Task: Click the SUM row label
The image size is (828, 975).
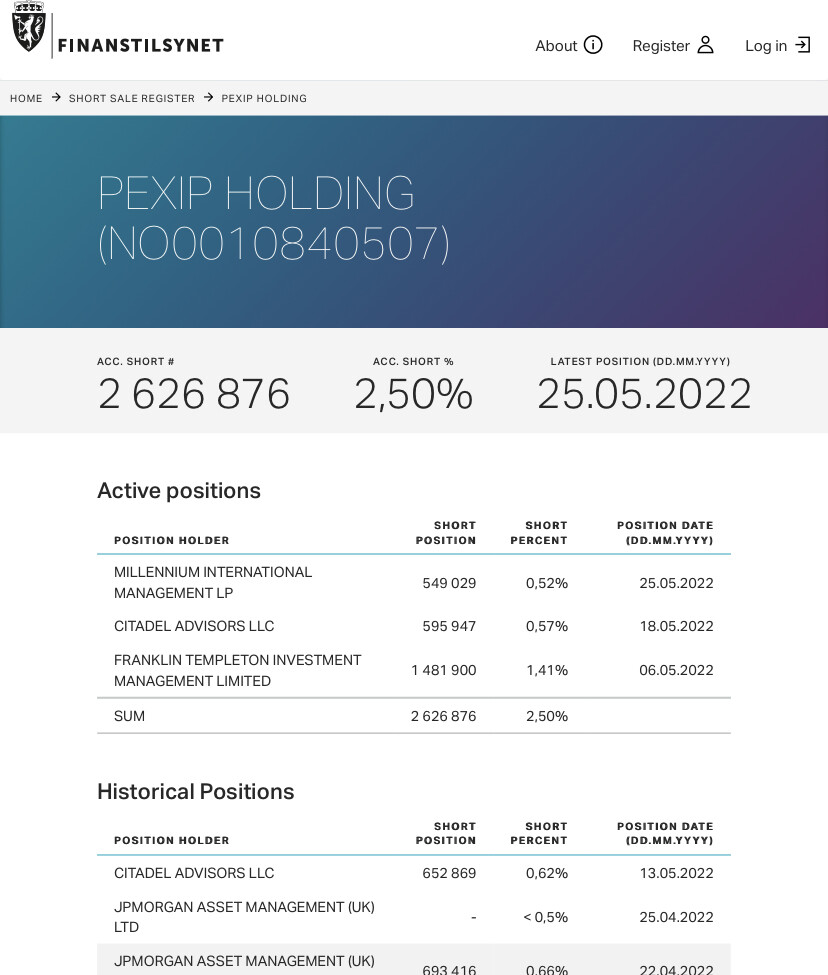Action: (x=129, y=716)
